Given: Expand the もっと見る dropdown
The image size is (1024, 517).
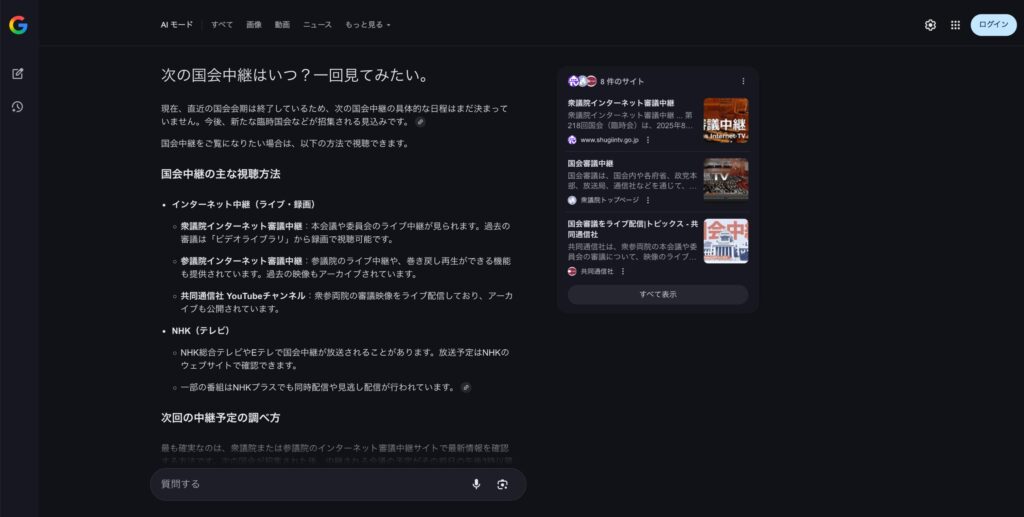Looking at the screenshot, I should pyautogui.click(x=368, y=25).
